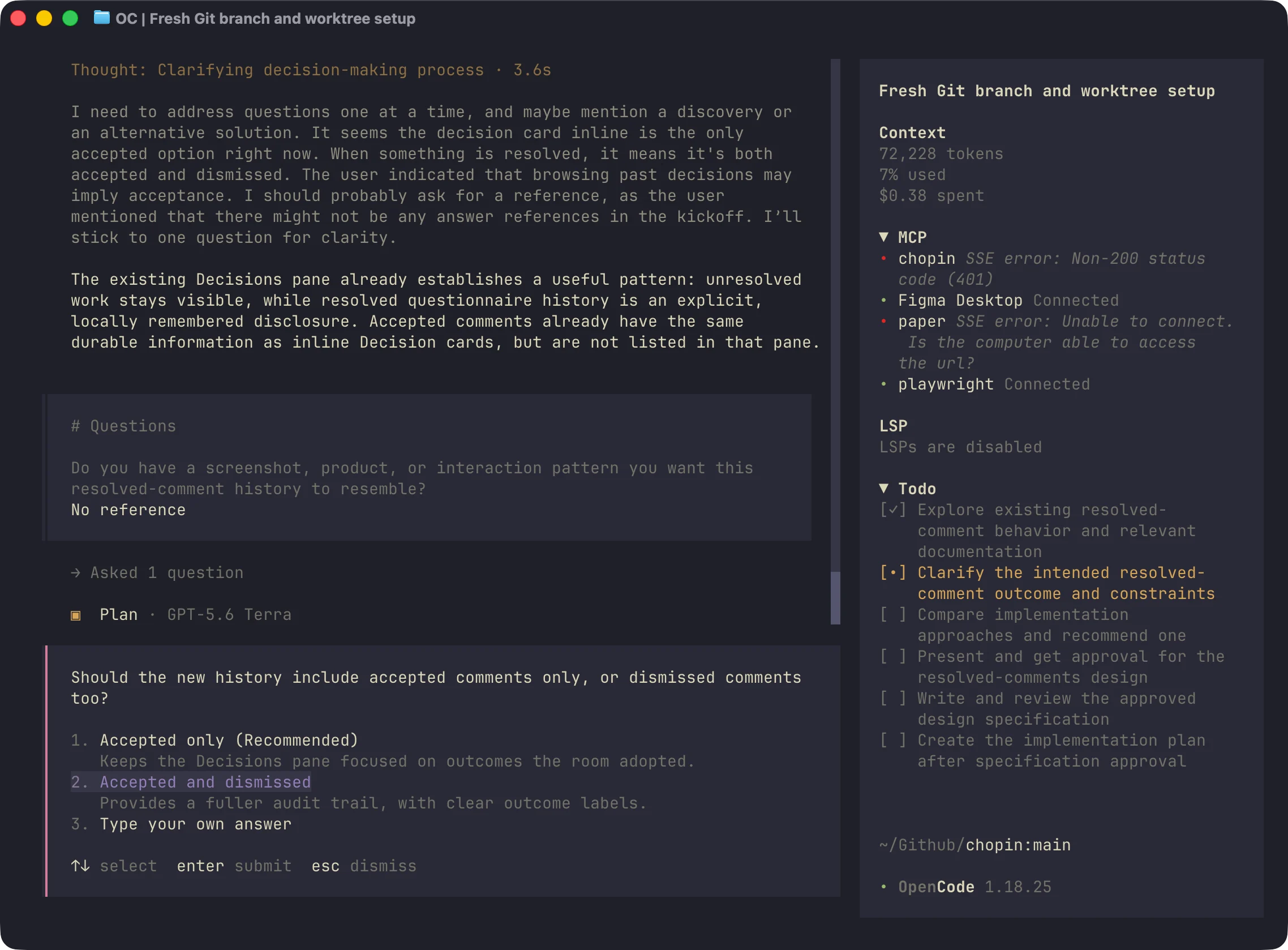Click the LSPs are disabled text
This screenshot has height=950, width=1288.
point(960,447)
